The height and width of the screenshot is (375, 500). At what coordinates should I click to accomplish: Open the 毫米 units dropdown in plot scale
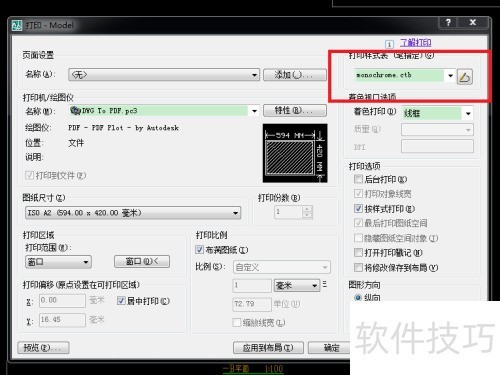297,285
